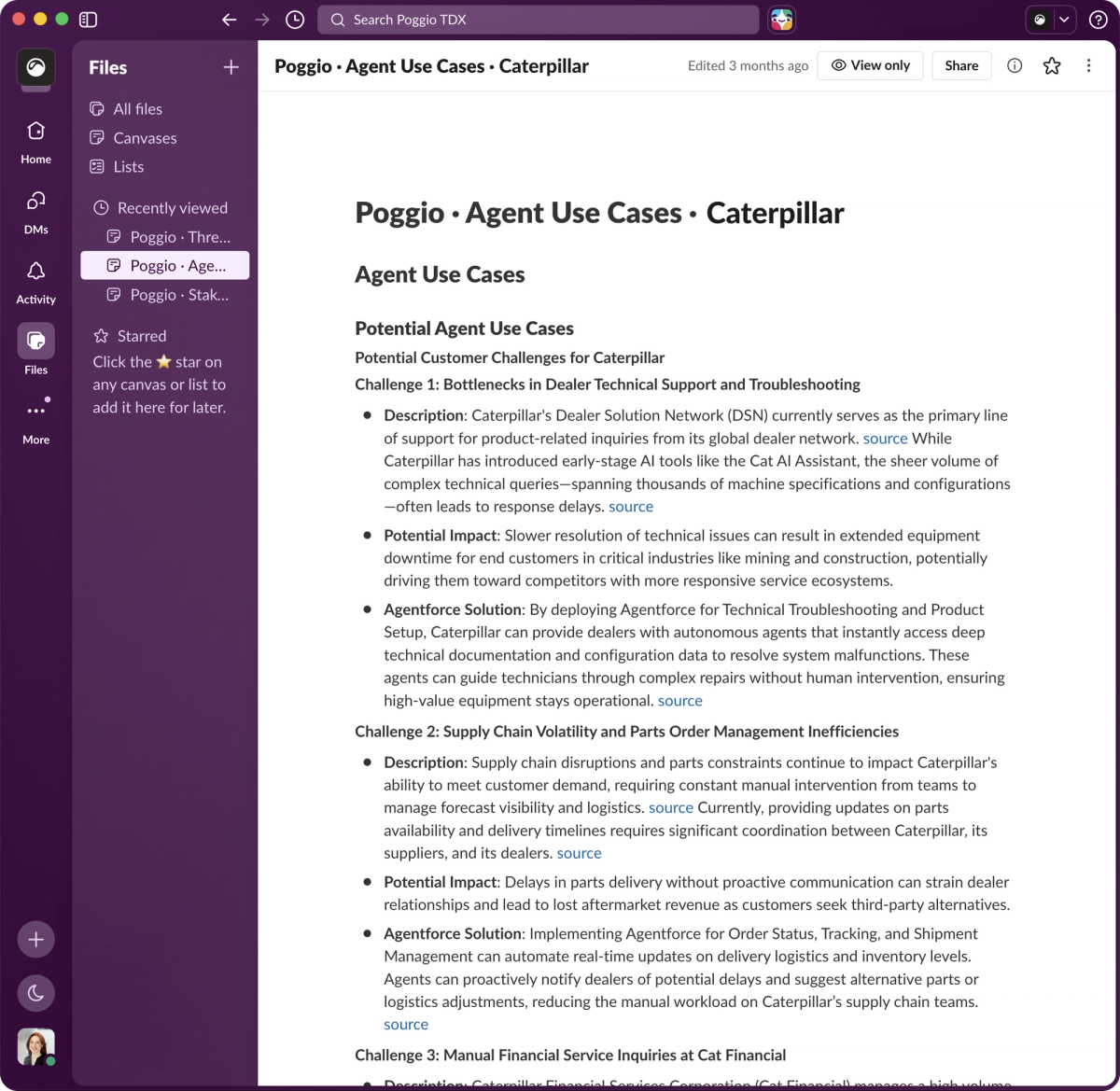Click the workspace avatar in the top bar
The height and width of the screenshot is (1091, 1120).
[x=1040, y=20]
